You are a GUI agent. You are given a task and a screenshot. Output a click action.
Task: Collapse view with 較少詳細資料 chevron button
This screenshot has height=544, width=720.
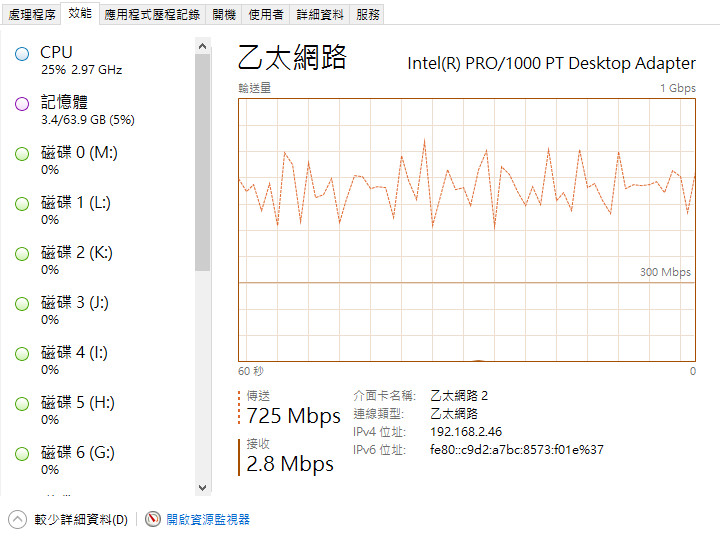click(x=17, y=520)
